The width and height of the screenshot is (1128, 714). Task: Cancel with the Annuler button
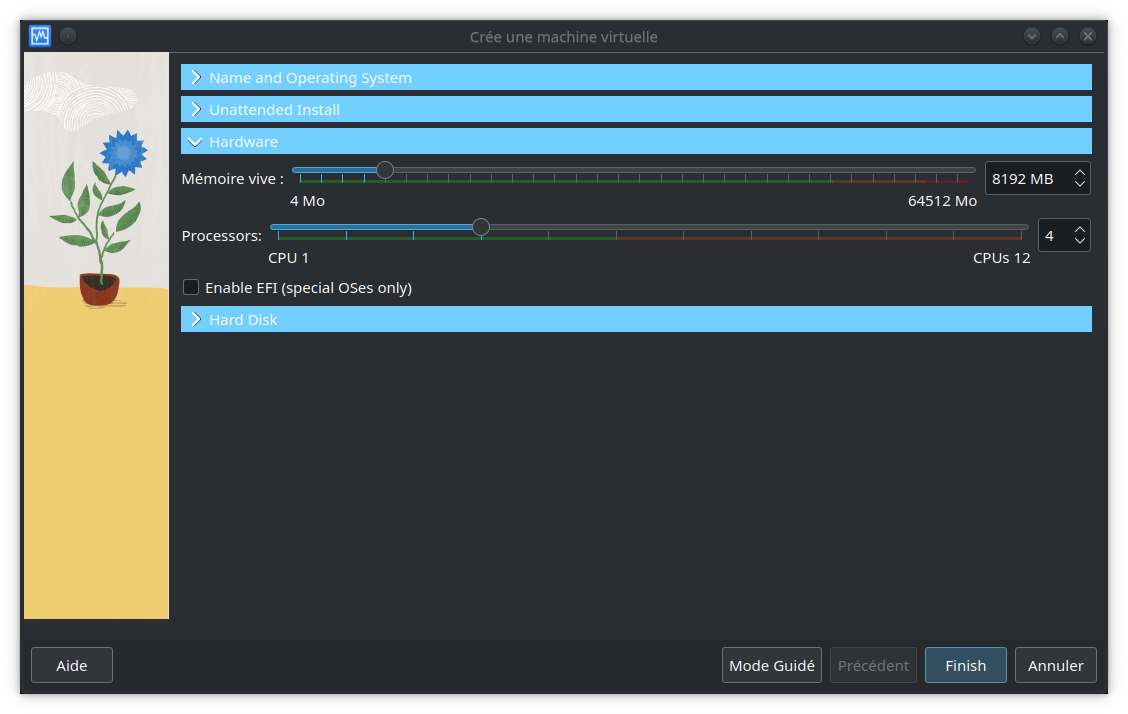[x=1055, y=665]
